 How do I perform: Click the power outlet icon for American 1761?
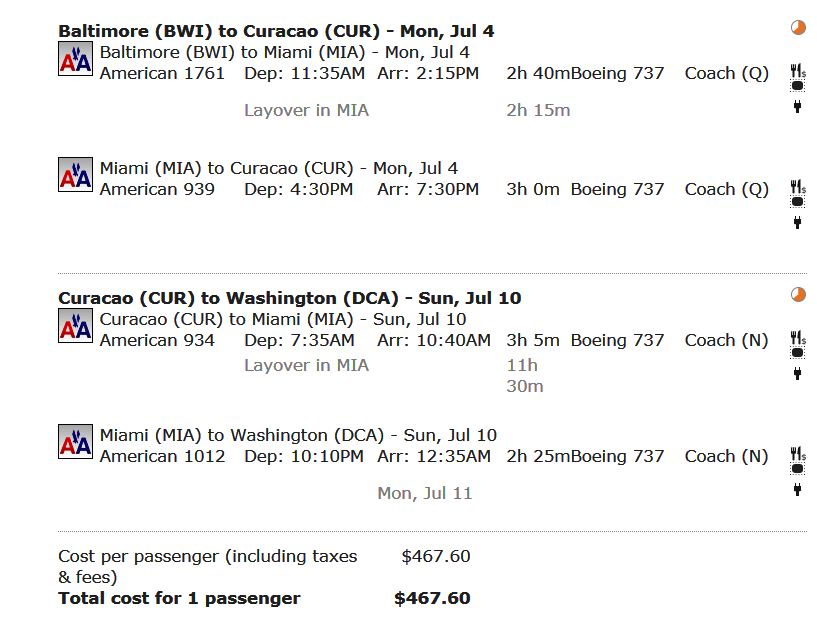coord(797,106)
